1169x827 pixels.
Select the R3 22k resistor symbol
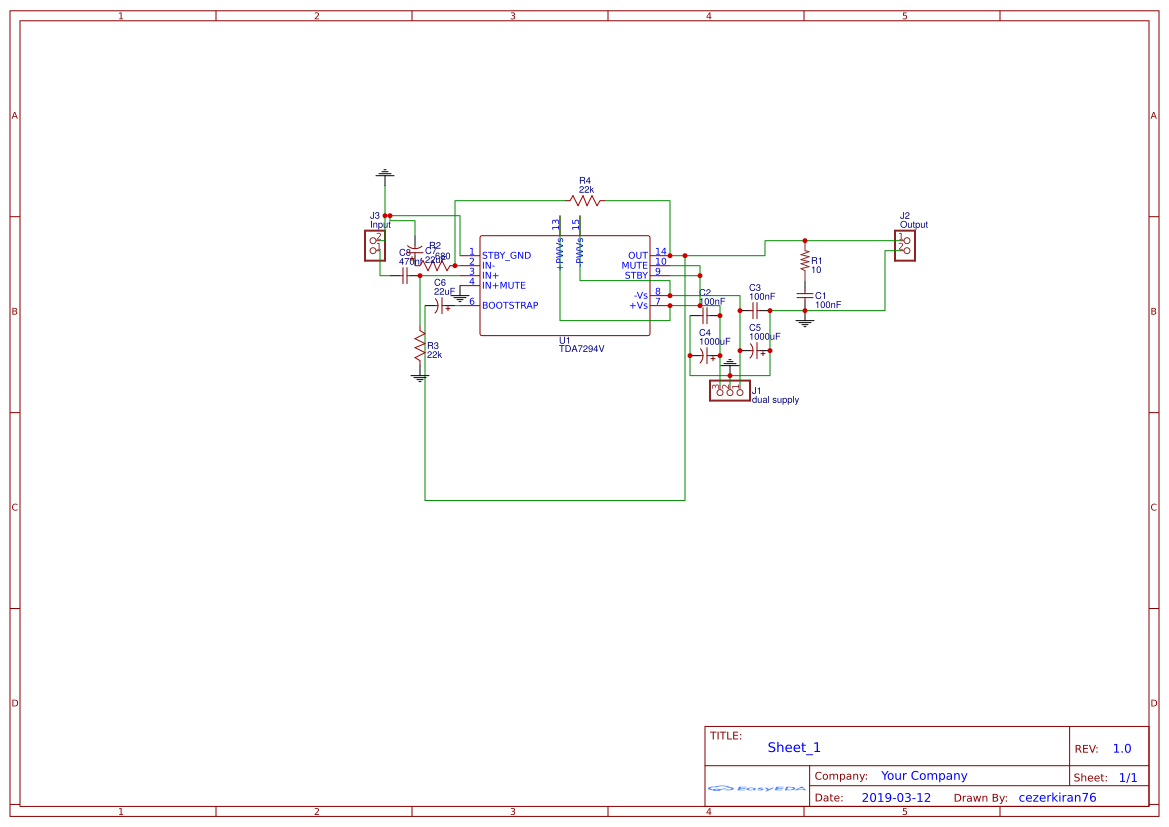point(420,346)
